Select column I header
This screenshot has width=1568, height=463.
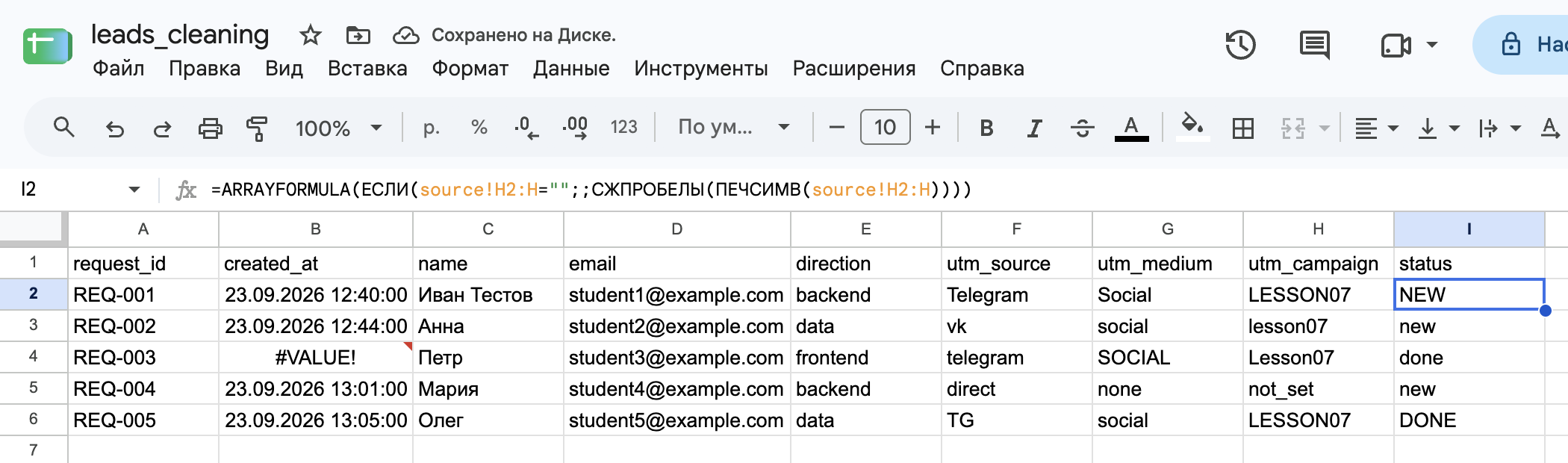click(1469, 229)
